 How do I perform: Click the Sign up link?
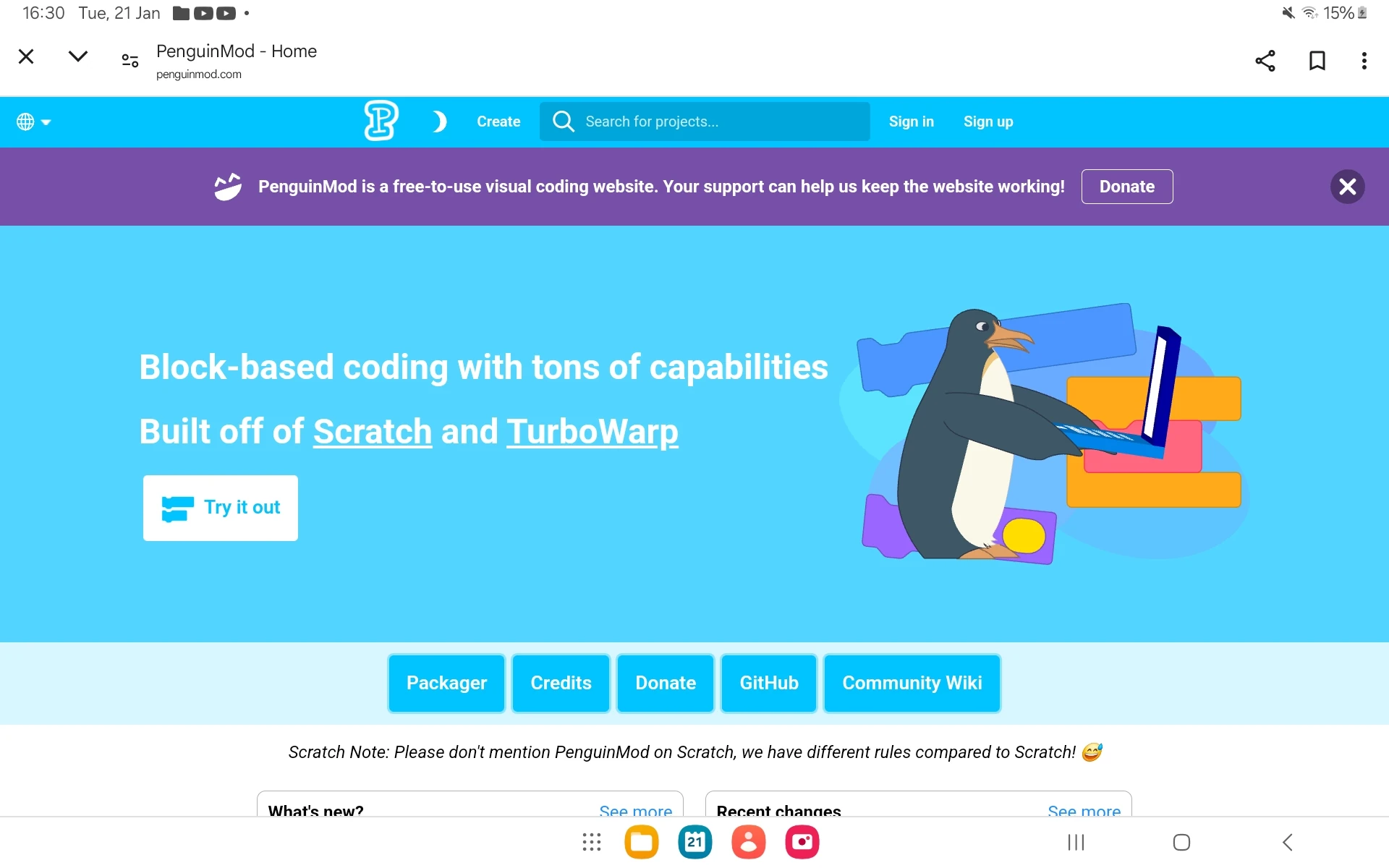coord(987,122)
